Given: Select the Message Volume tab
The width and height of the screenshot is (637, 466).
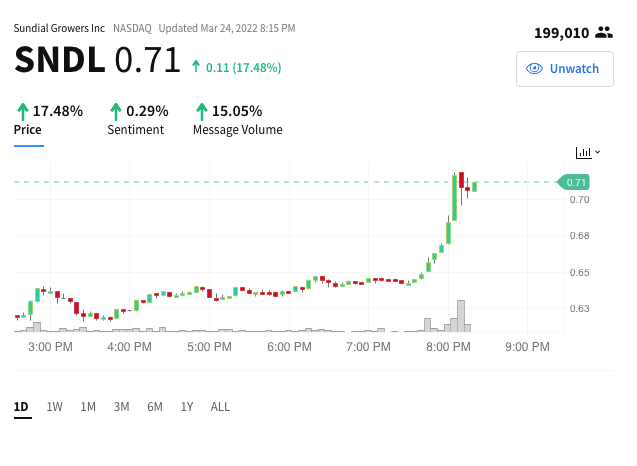Looking at the screenshot, I should (x=238, y=130).
